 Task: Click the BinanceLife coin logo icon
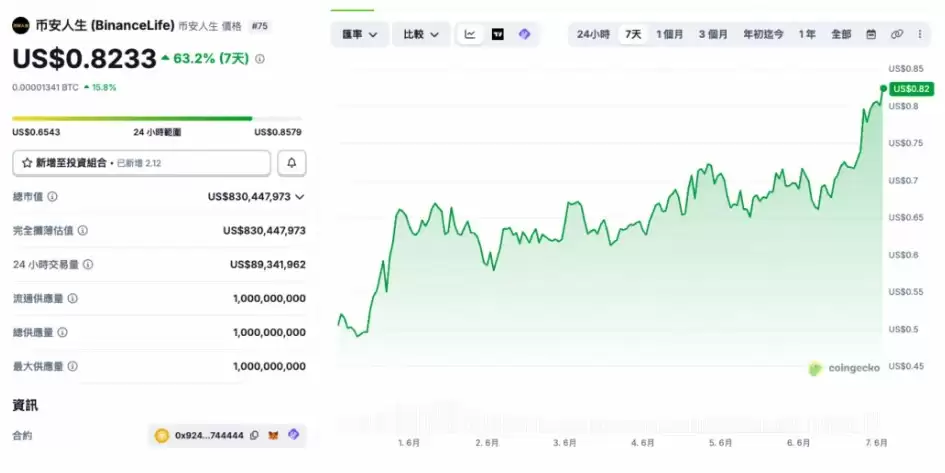20,26
